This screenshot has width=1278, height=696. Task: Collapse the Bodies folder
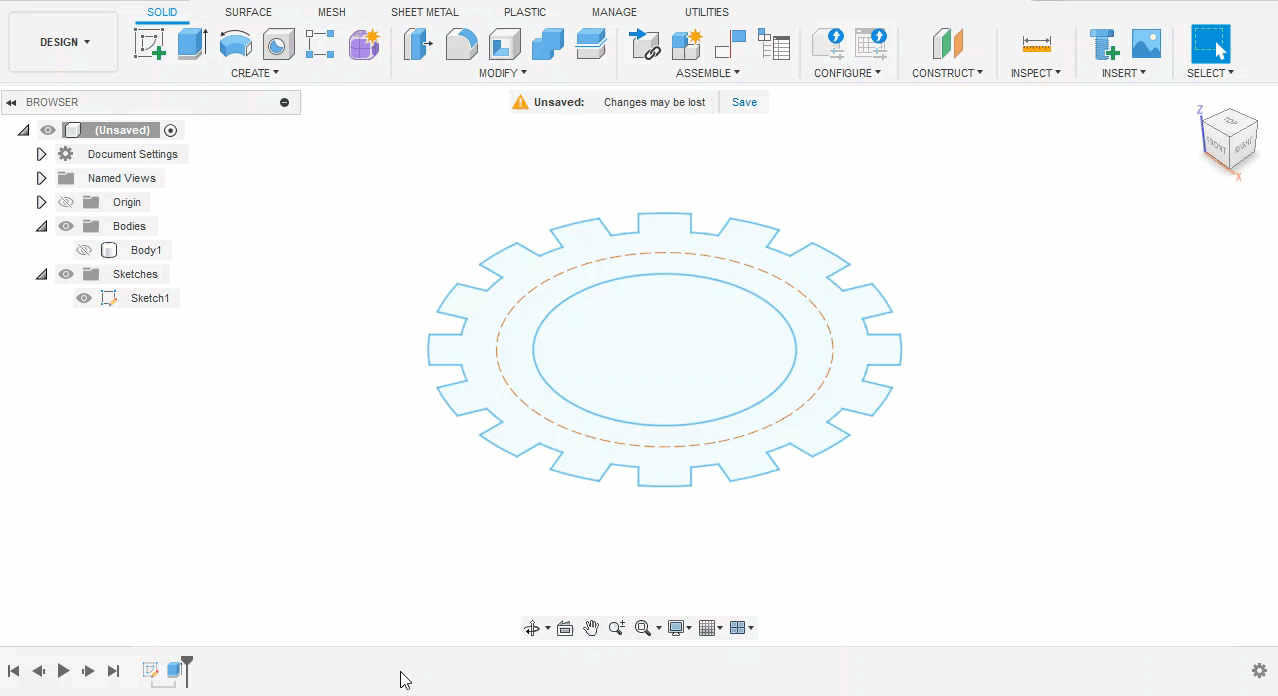(x=41, y=226)
